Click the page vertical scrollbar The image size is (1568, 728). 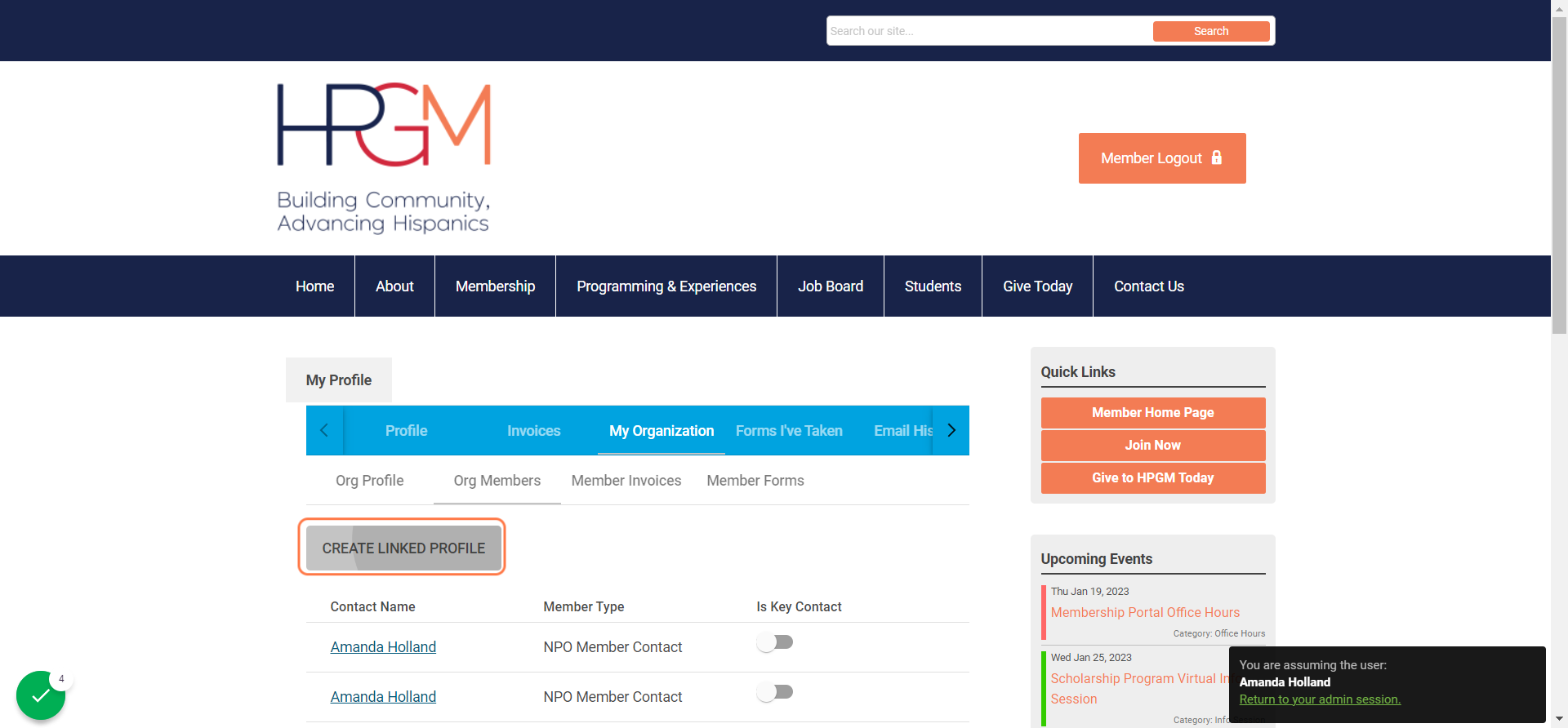click(1559, 175)
